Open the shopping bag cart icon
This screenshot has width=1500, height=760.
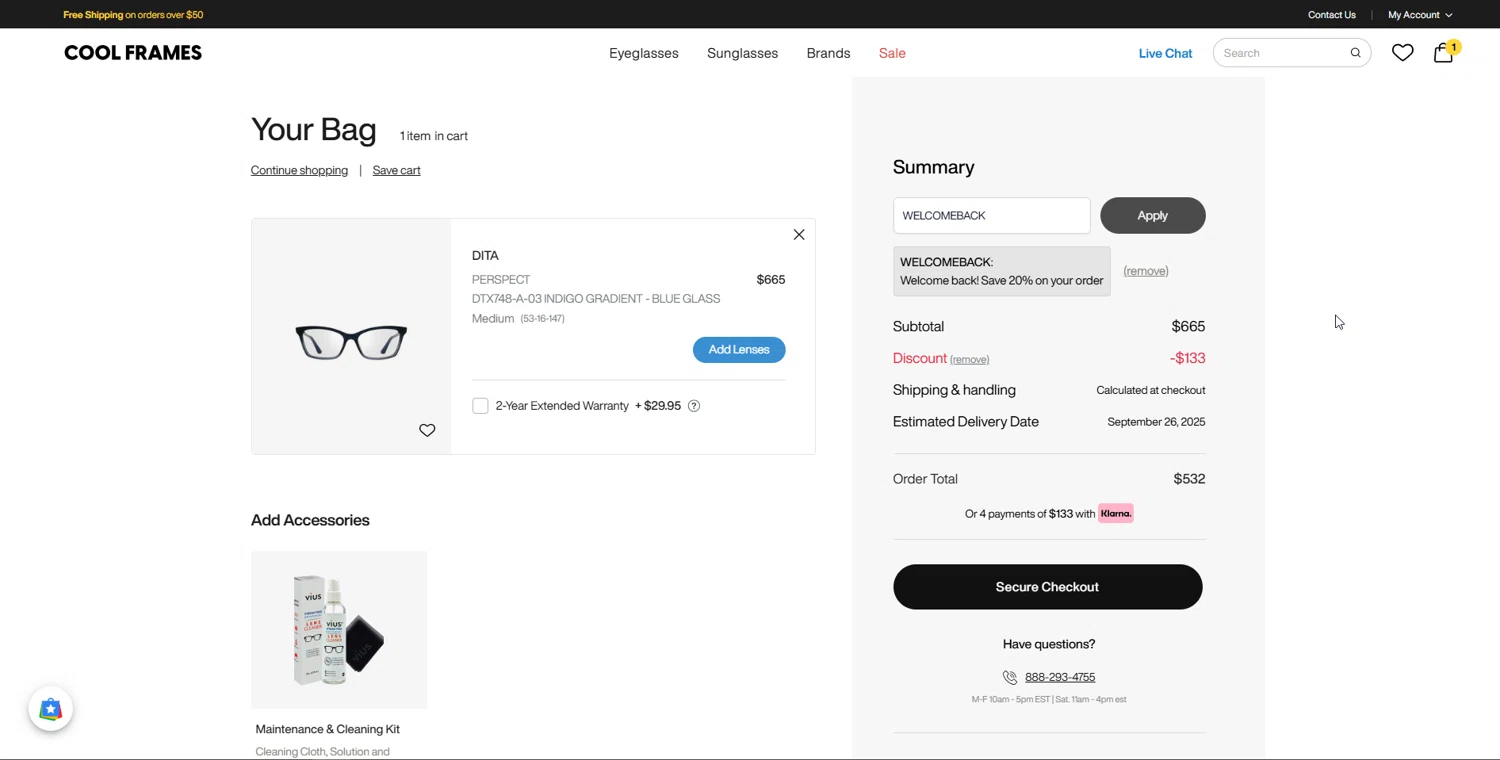1443,53
